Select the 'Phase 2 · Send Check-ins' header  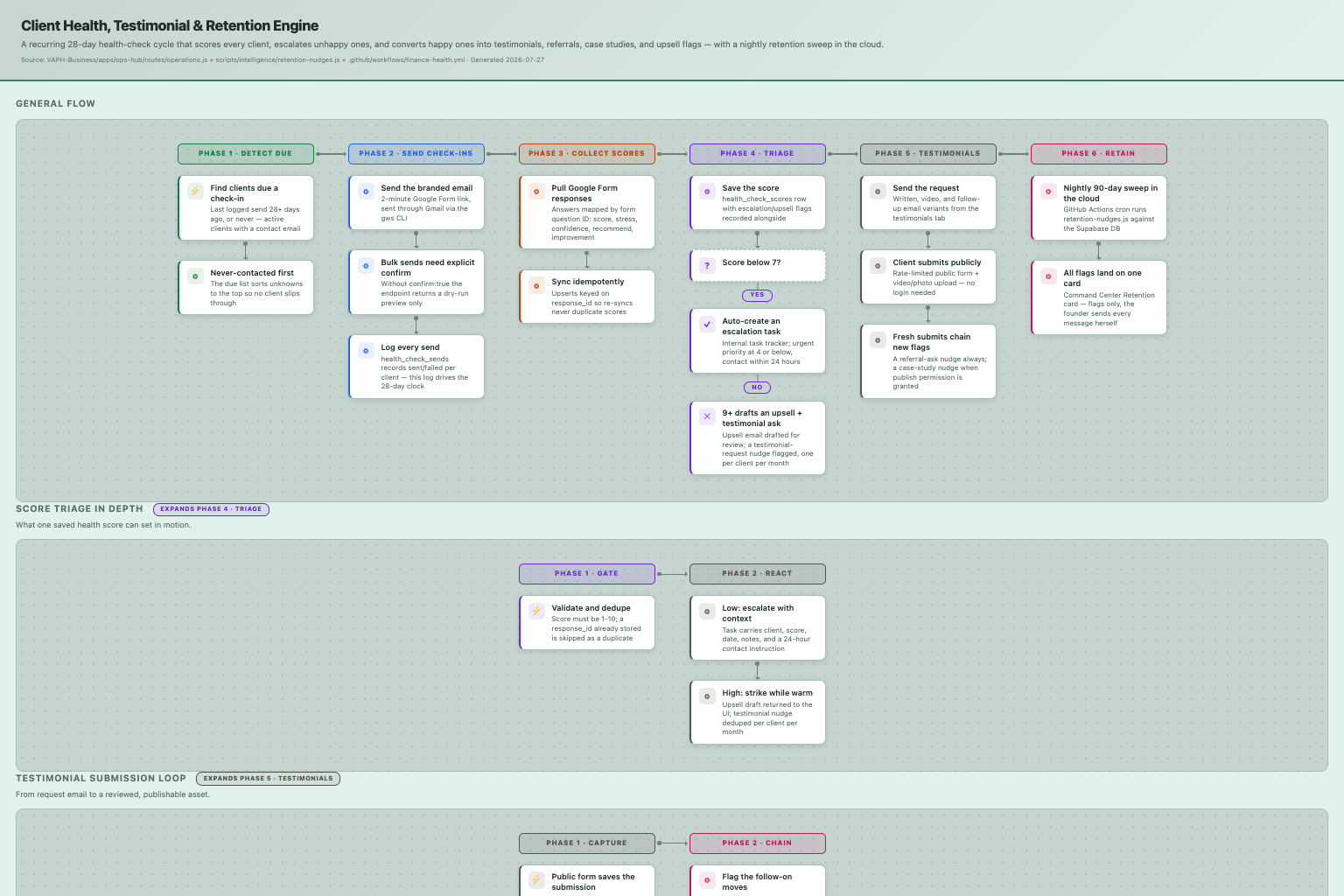416,153
